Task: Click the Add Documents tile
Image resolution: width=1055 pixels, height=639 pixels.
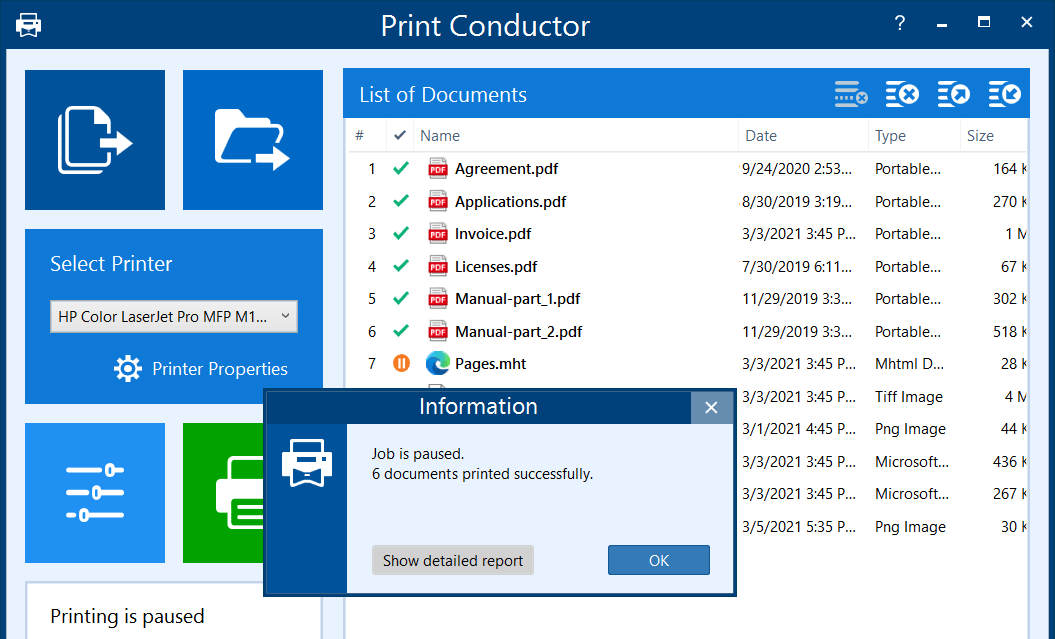Action: pyautogui.click(x=95, y=140)
